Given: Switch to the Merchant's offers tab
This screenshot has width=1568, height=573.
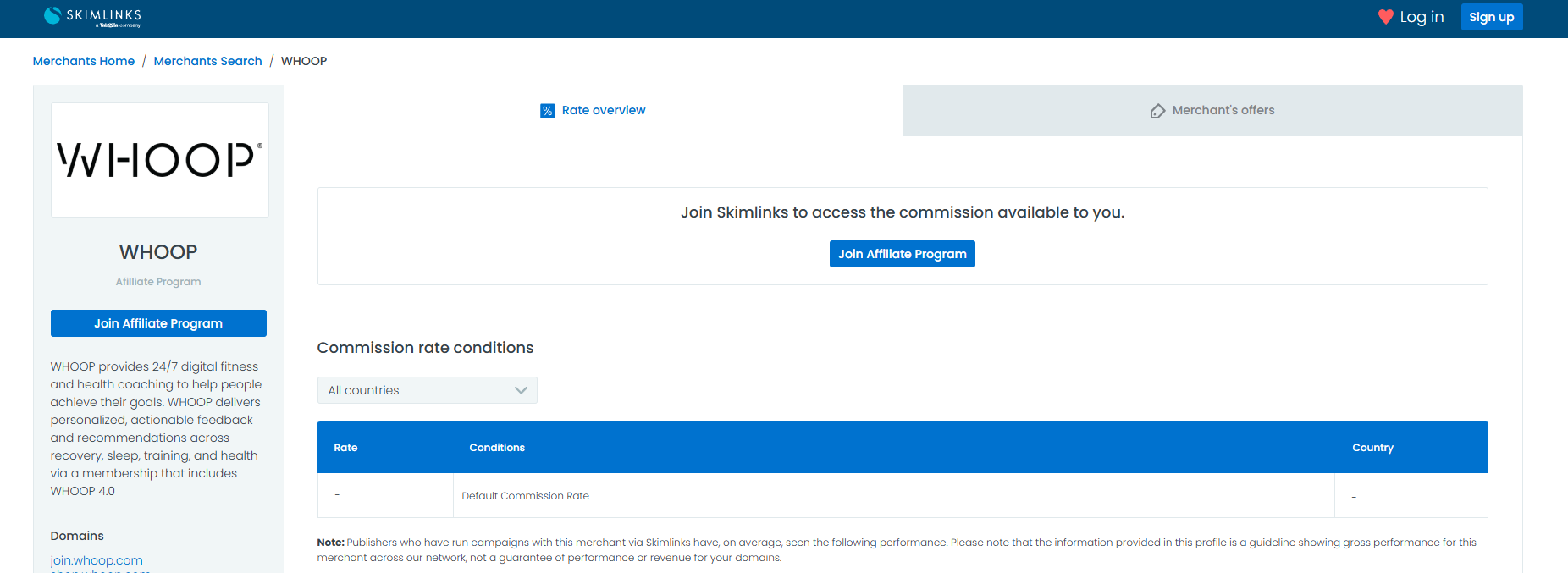Looking at the screenshot, I should point(1212,110).
